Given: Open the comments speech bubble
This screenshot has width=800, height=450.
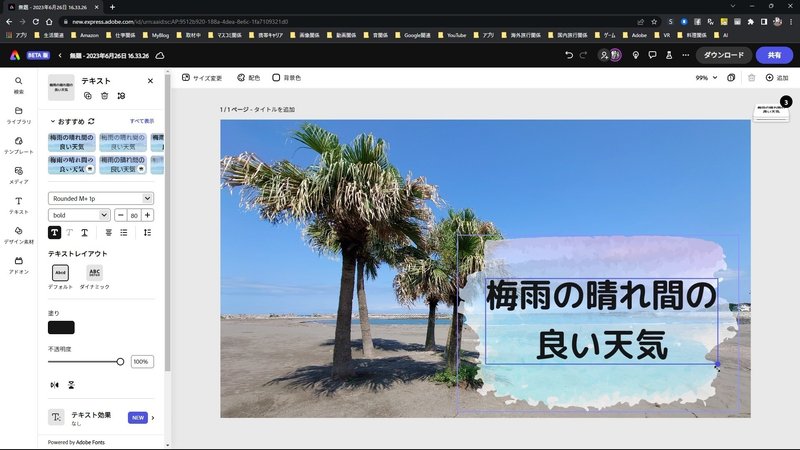Looking at the screenshot, I should (652, 55).
